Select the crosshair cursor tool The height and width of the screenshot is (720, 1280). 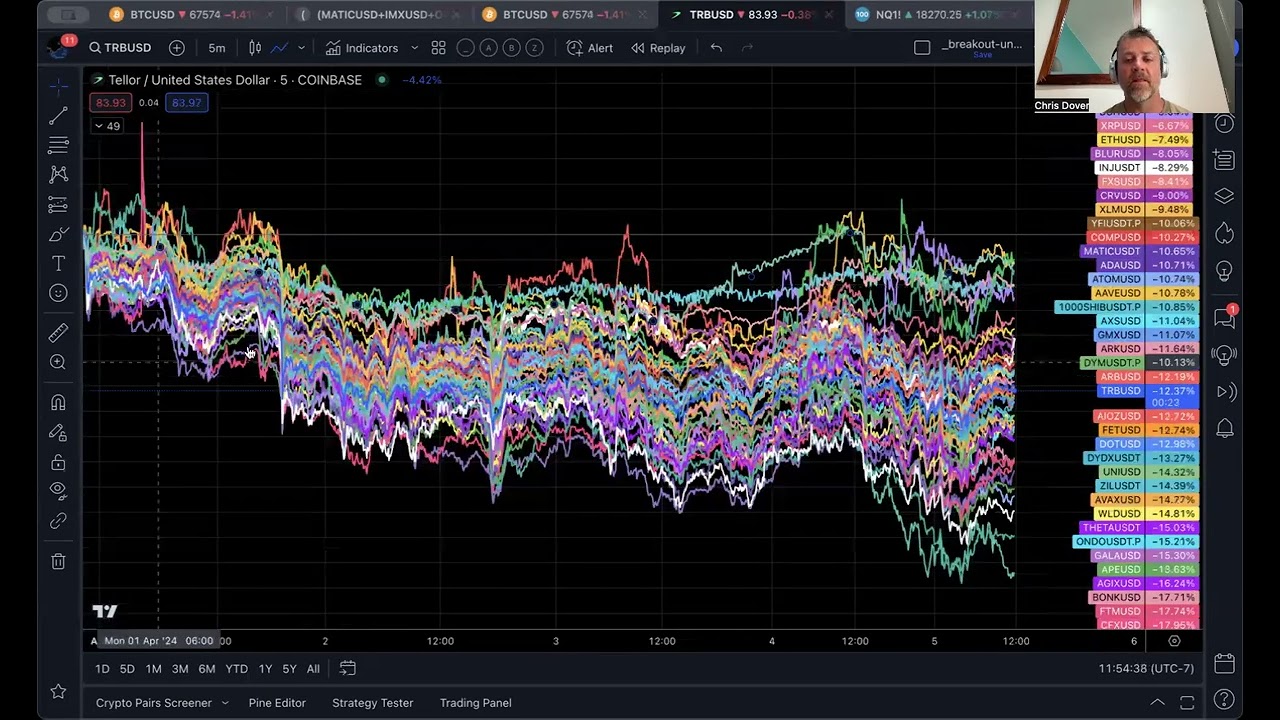coord(58,87)
